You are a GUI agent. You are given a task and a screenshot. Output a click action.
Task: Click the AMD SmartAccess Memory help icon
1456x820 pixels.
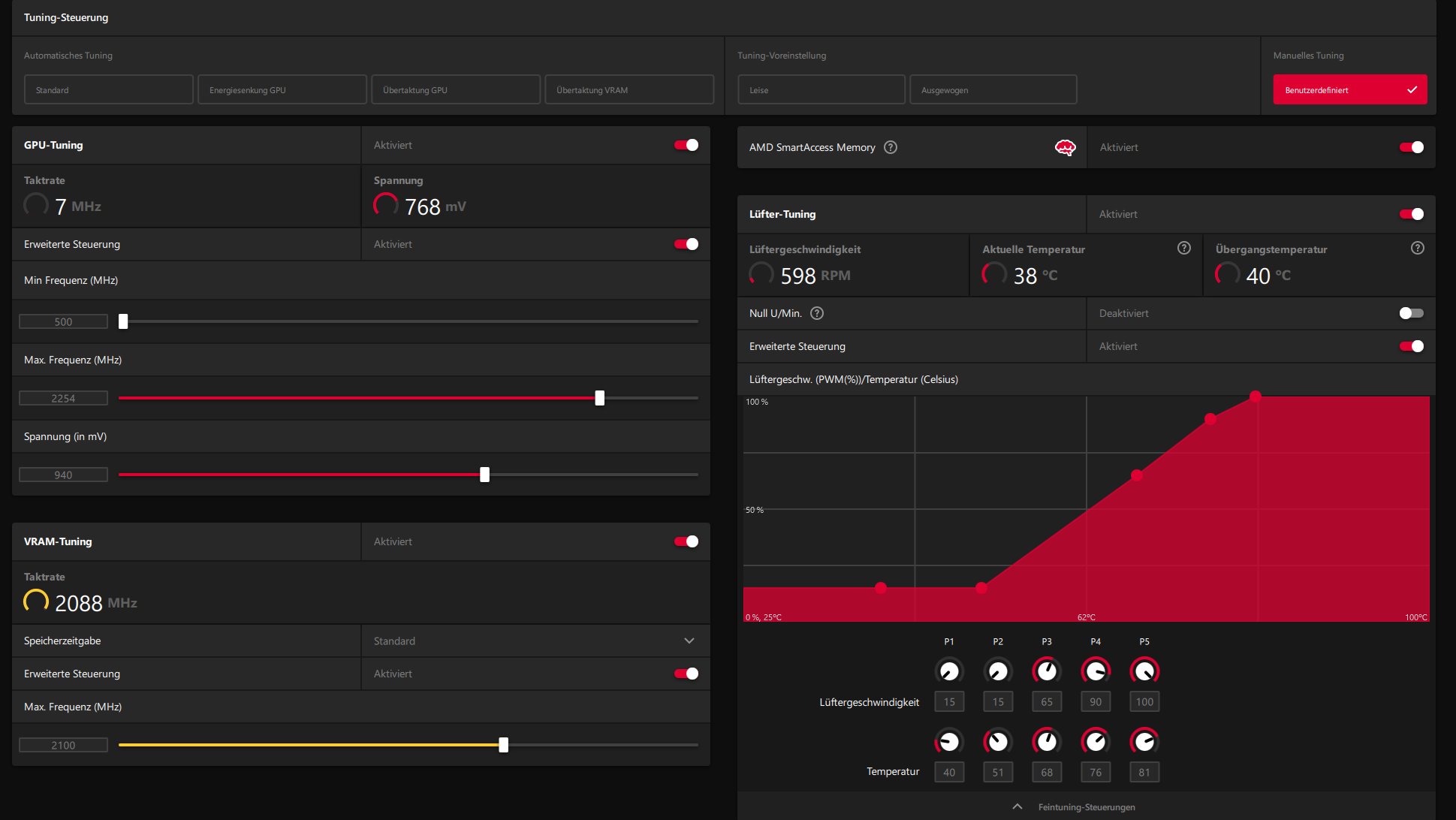tap(891, 147)
